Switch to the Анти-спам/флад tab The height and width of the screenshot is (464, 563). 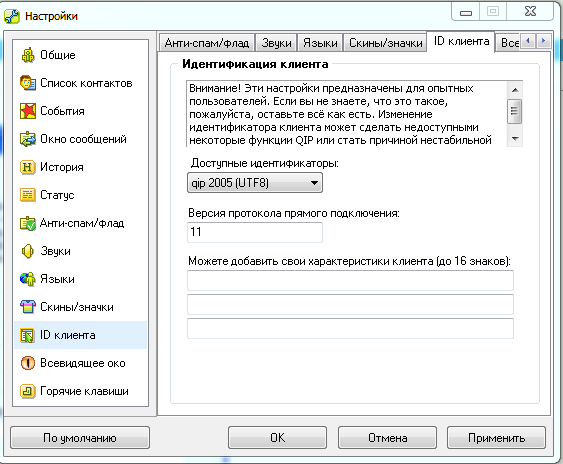[x=207, y=43]
